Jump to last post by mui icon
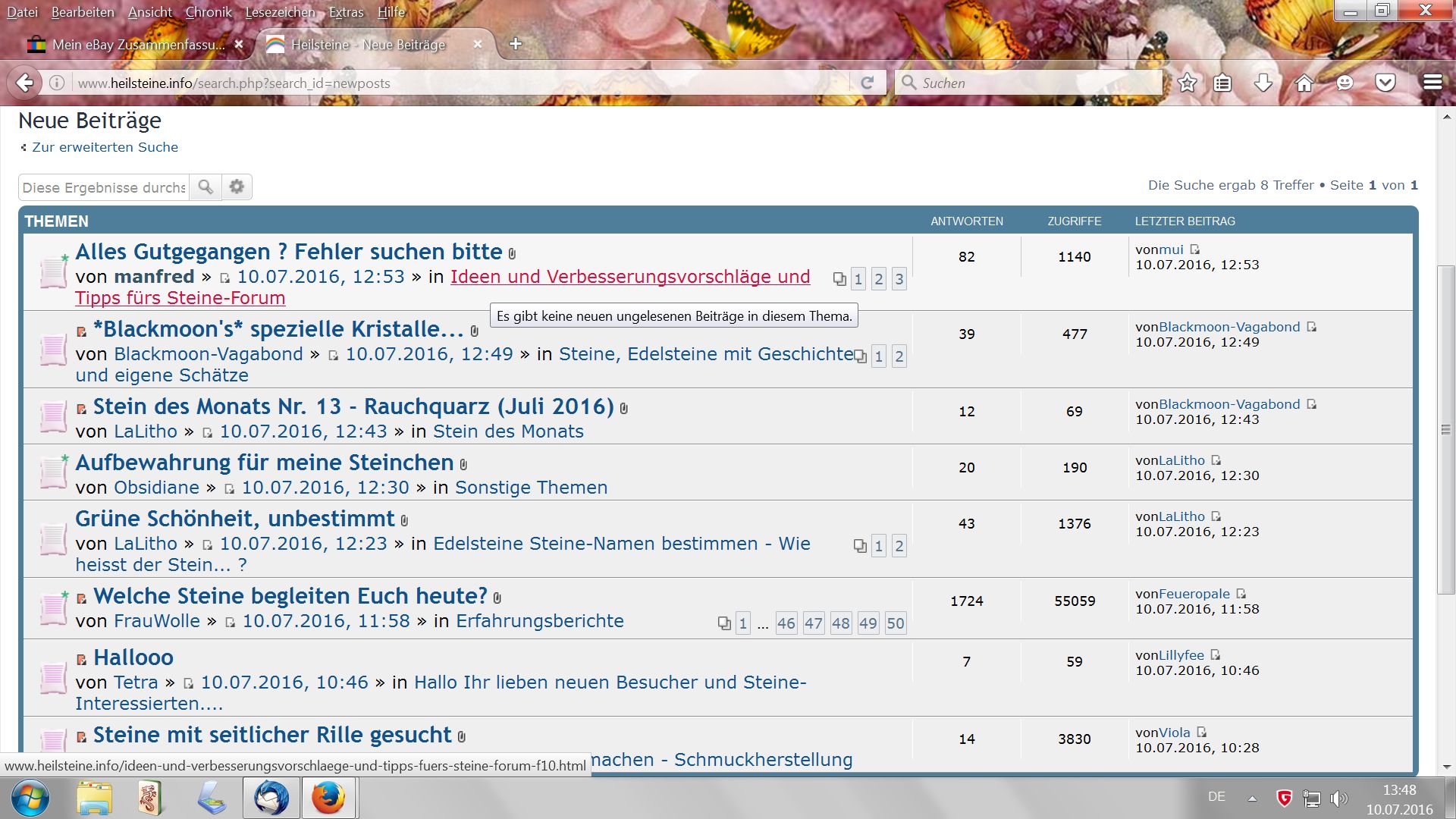Viewport: 1456px width, 819px height. 1195,249
